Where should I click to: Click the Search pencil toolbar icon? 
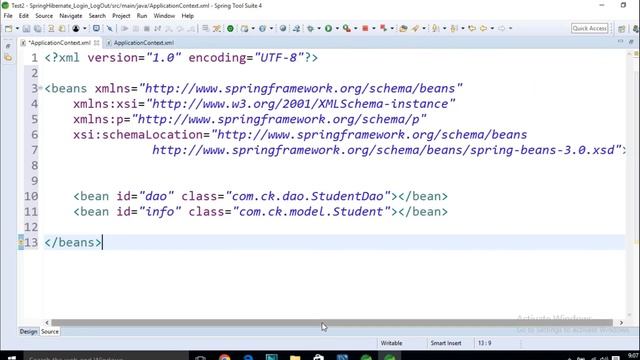pyautogui.click(x=416, y=28)
